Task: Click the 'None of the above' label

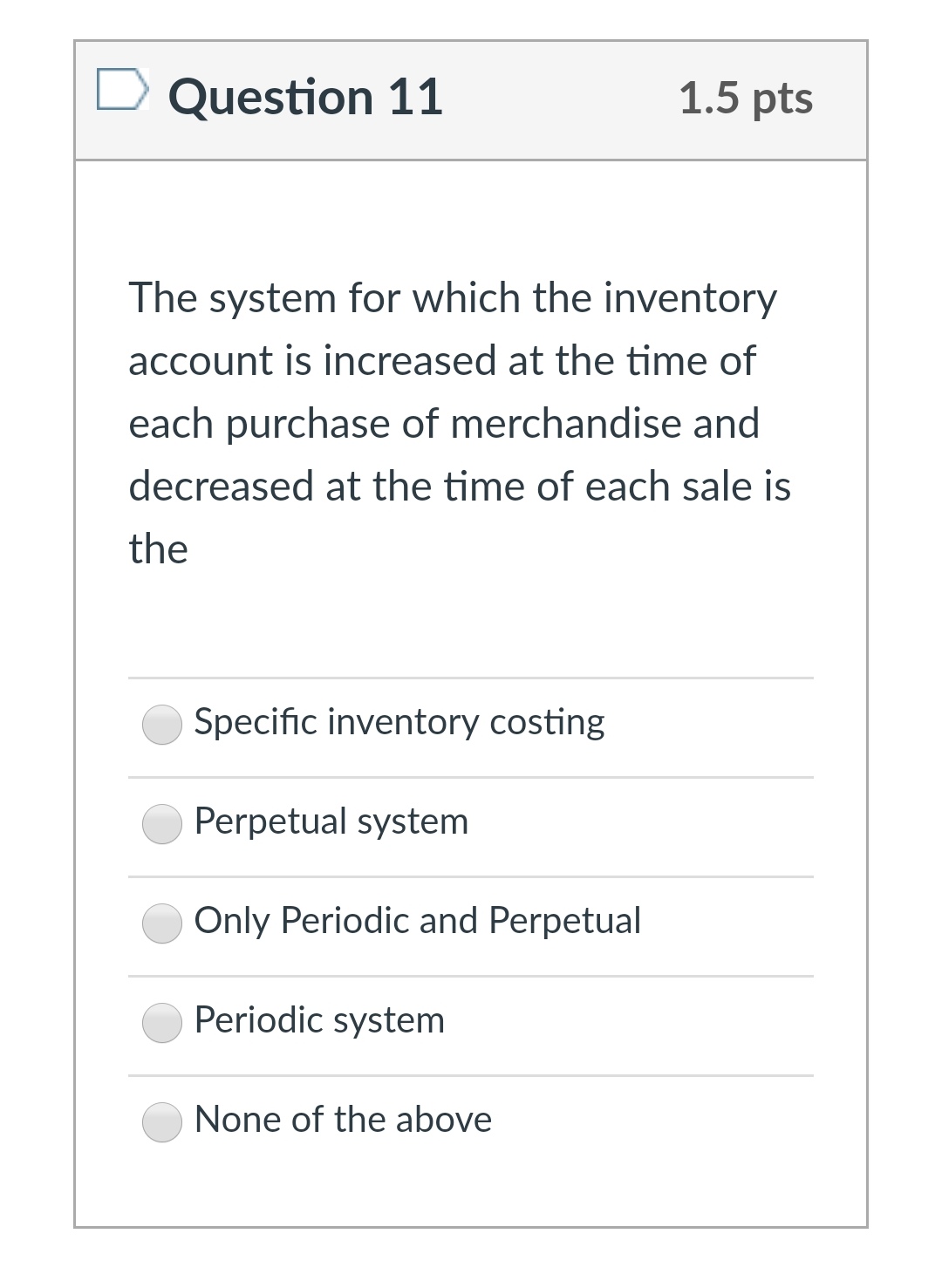Action: click(343, 1119)
